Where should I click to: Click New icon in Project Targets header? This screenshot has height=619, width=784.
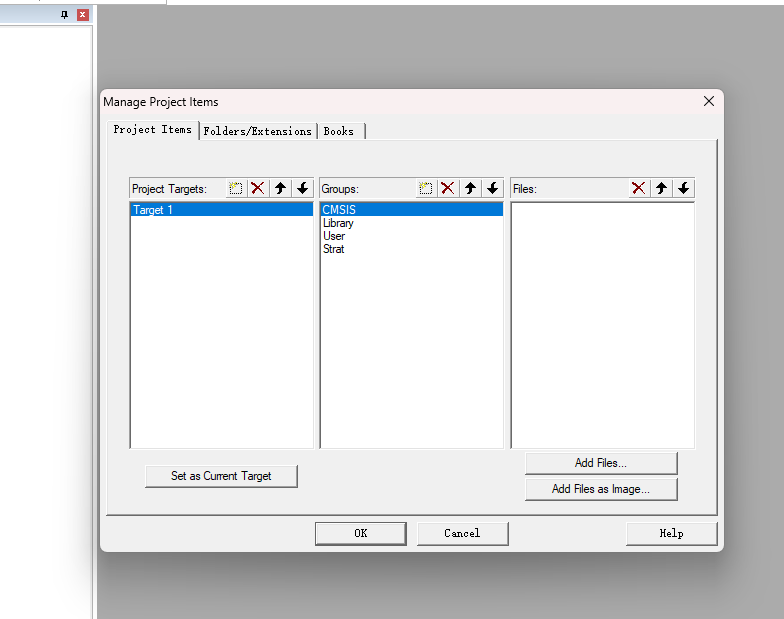point(236,188)
